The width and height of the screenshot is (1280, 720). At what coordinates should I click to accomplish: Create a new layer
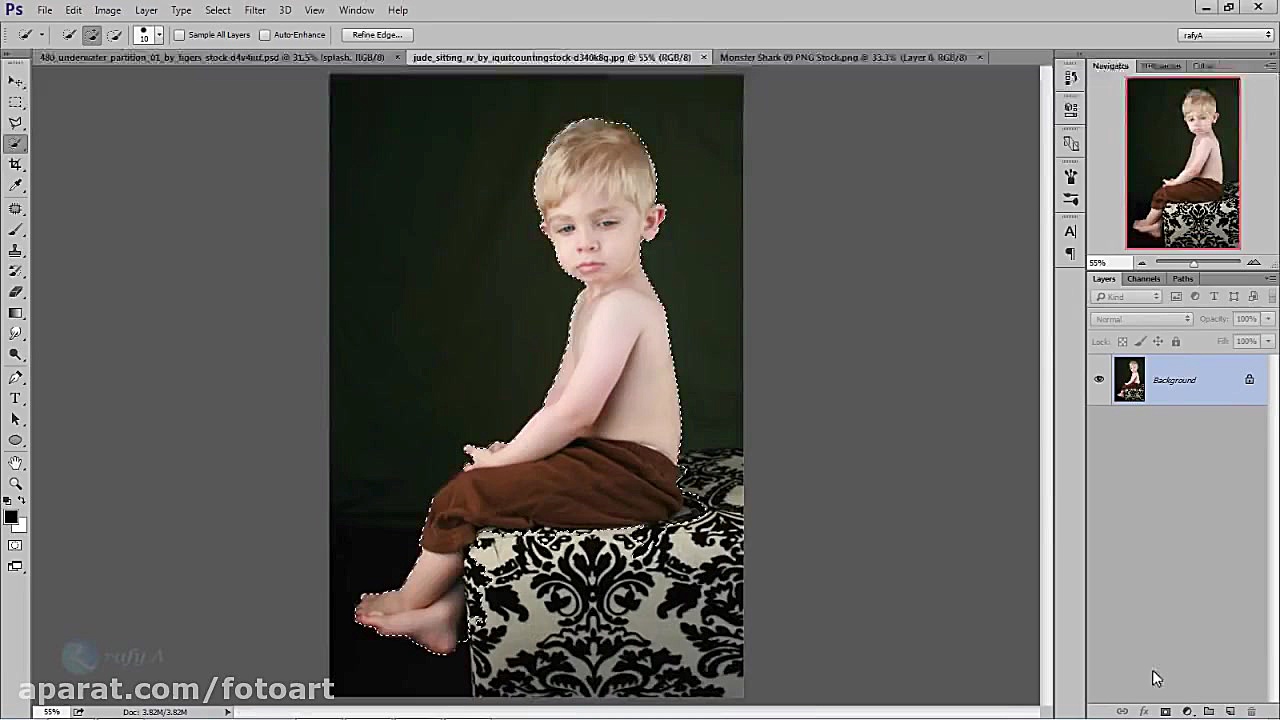tap(1230, 712)
